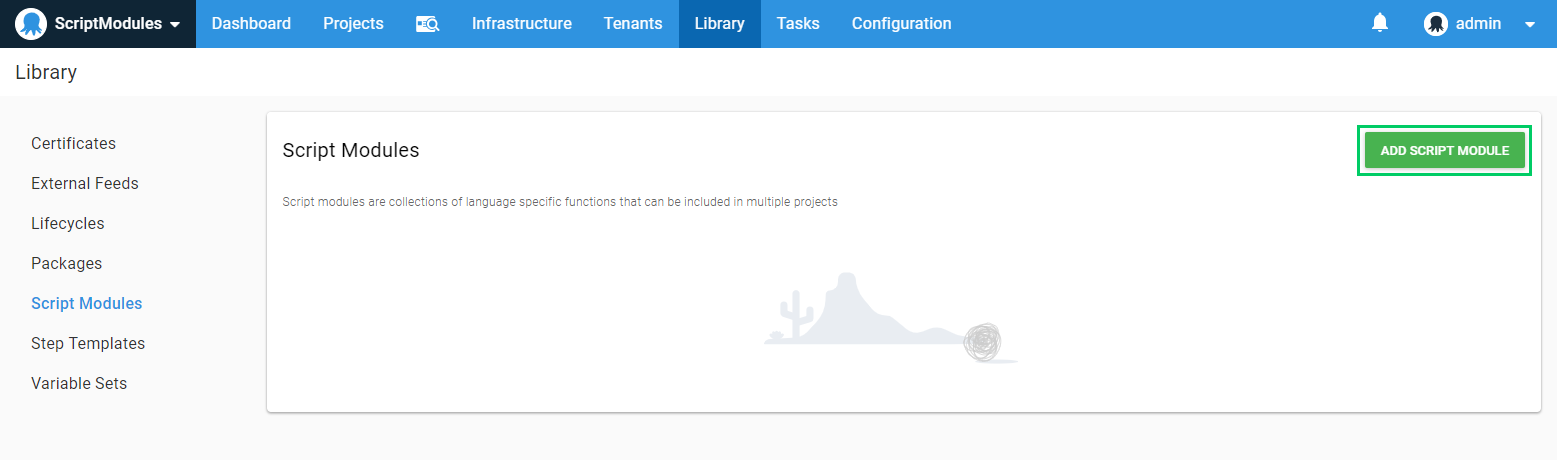1557x460 pixels.
Task: Open the Tasks page
Action: pyautogui.click(x=797, y=24)
